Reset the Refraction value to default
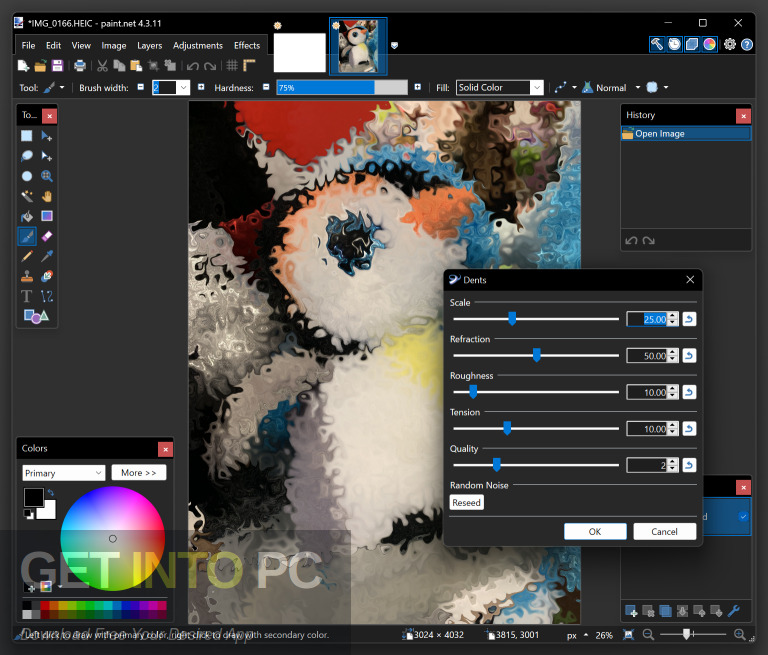The image size is (768, 655). [x=689, y=356]
